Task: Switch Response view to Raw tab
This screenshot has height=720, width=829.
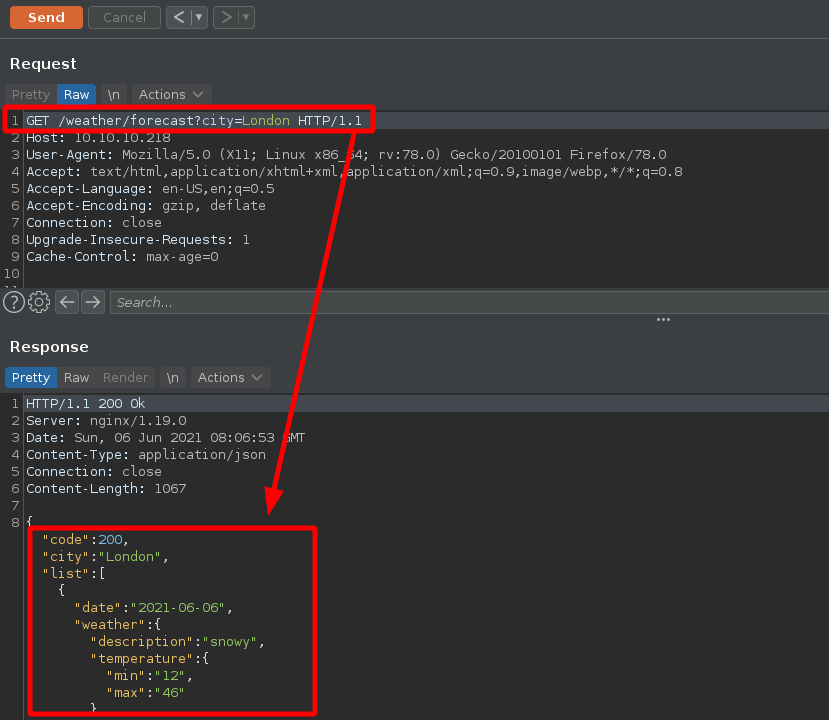Action: click(76, 377)
